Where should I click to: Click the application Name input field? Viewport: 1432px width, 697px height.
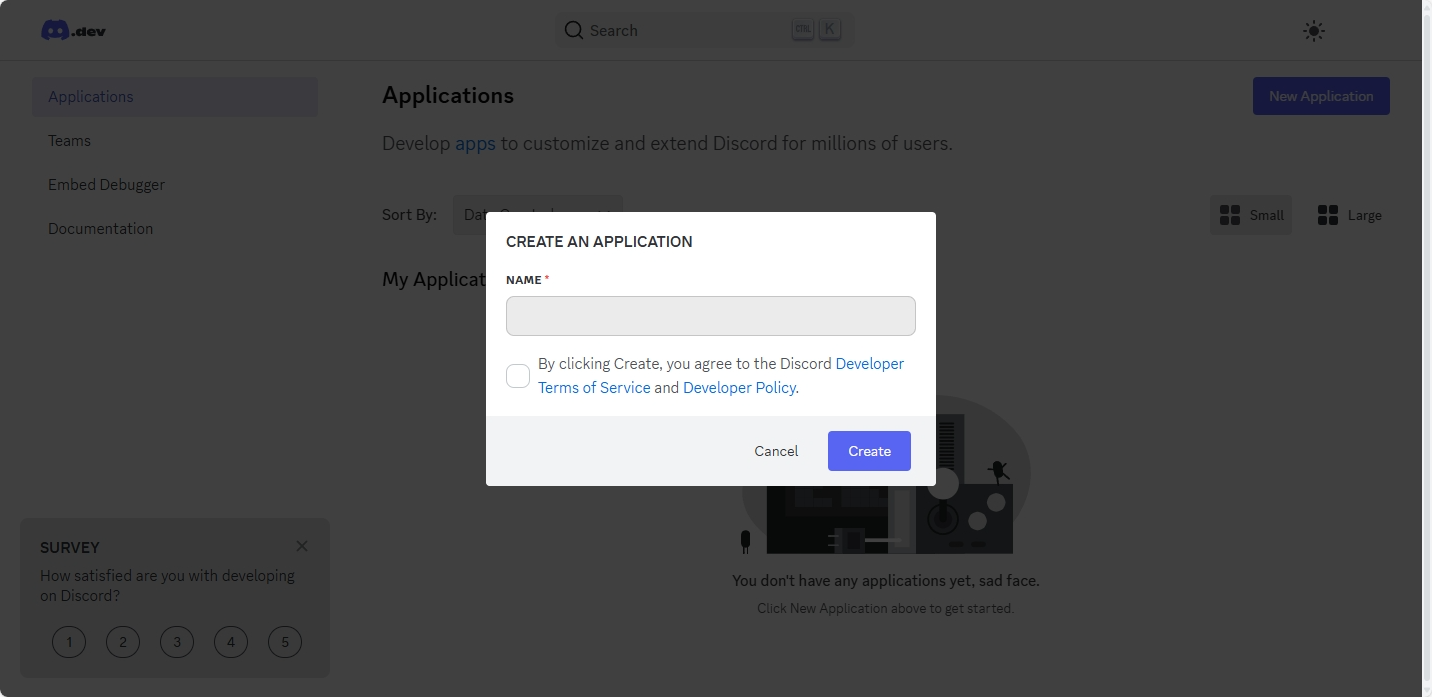click(x=711, y=316)
